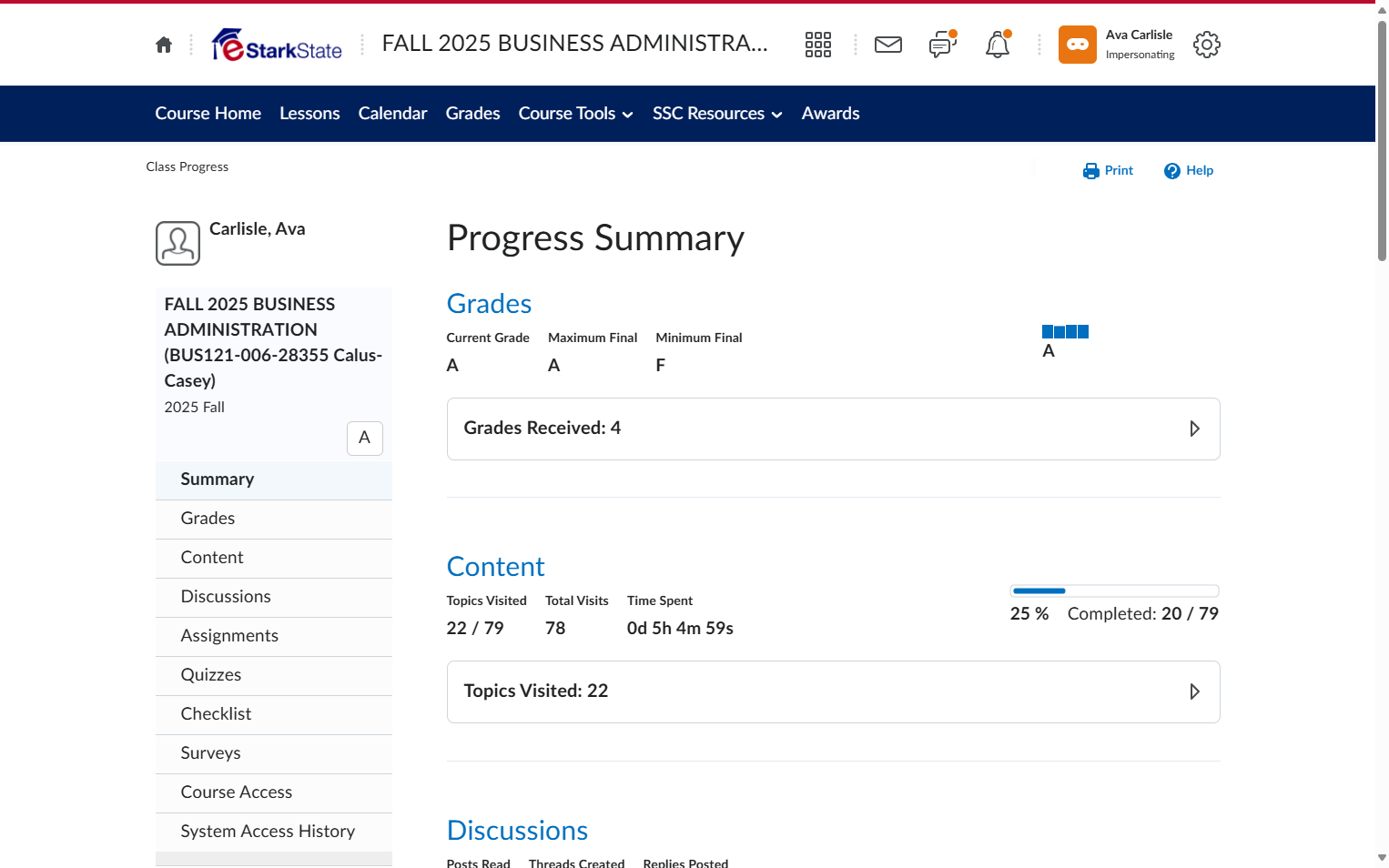This screenshot has height=868, width=1389.
Task: Open the Course Home nav item
Action: [208, 114]
